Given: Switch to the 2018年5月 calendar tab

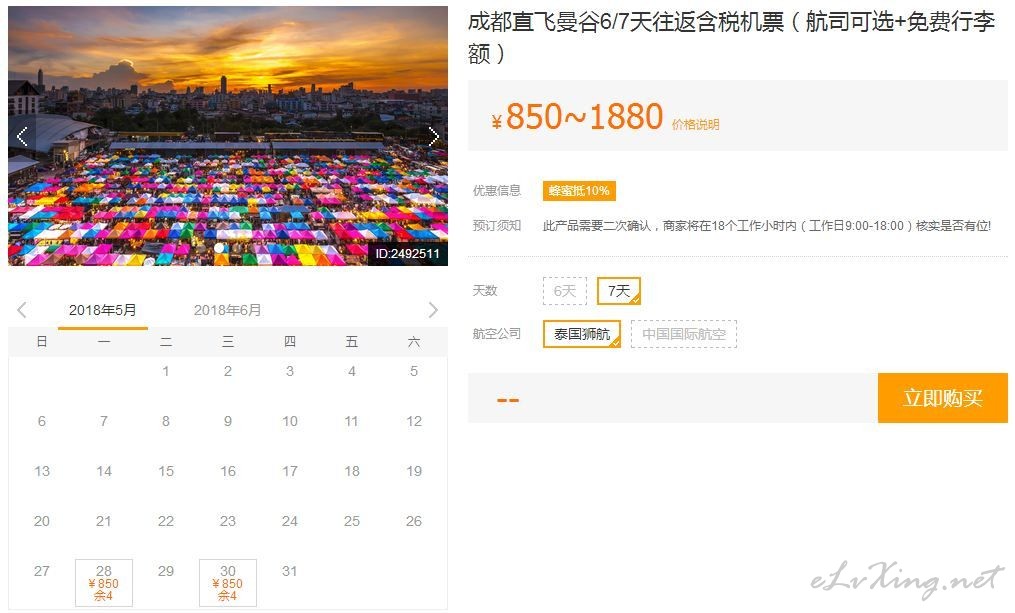Looking at the screenshot, I should 102,310.
